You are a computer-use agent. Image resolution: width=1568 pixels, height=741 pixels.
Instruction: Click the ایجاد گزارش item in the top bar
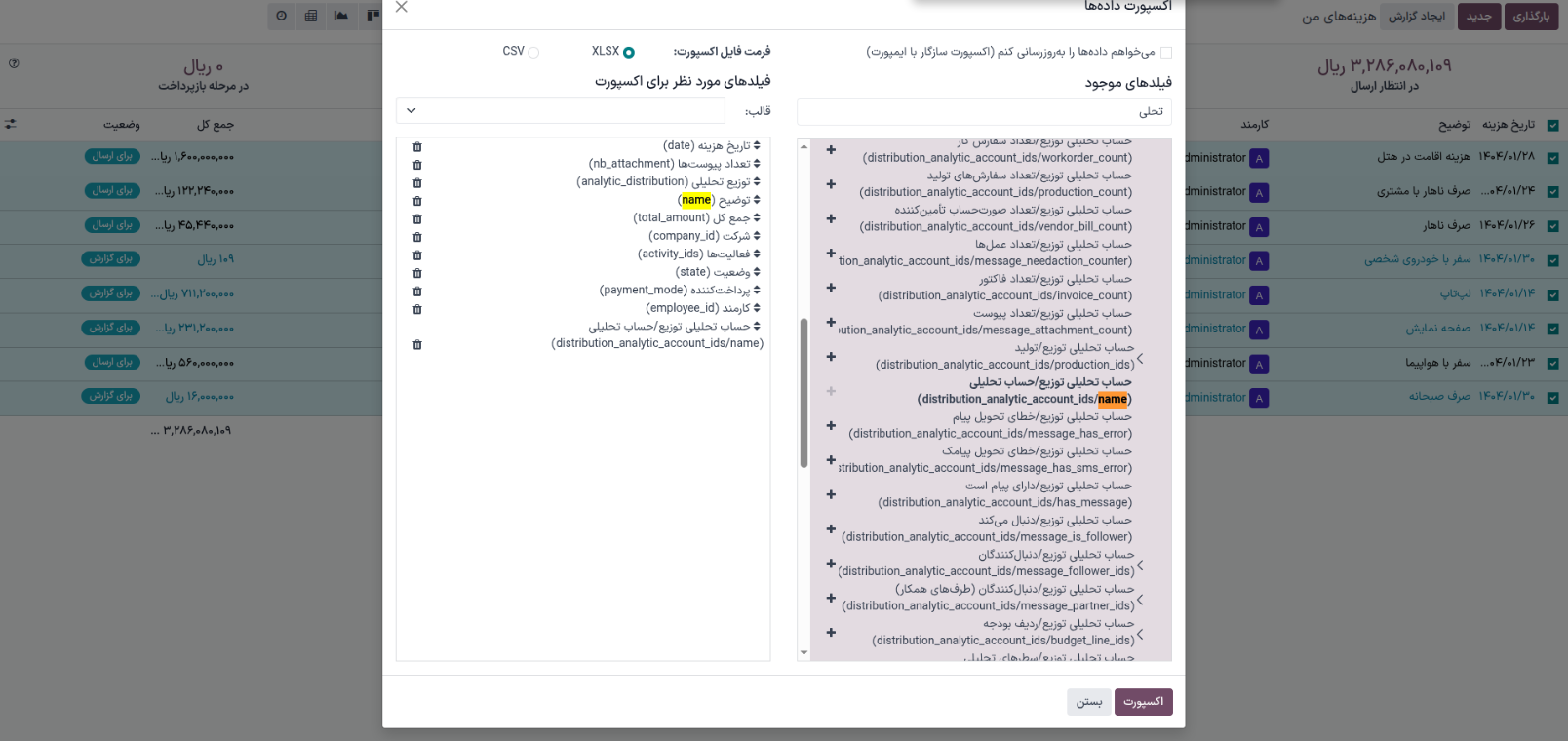1417,17
